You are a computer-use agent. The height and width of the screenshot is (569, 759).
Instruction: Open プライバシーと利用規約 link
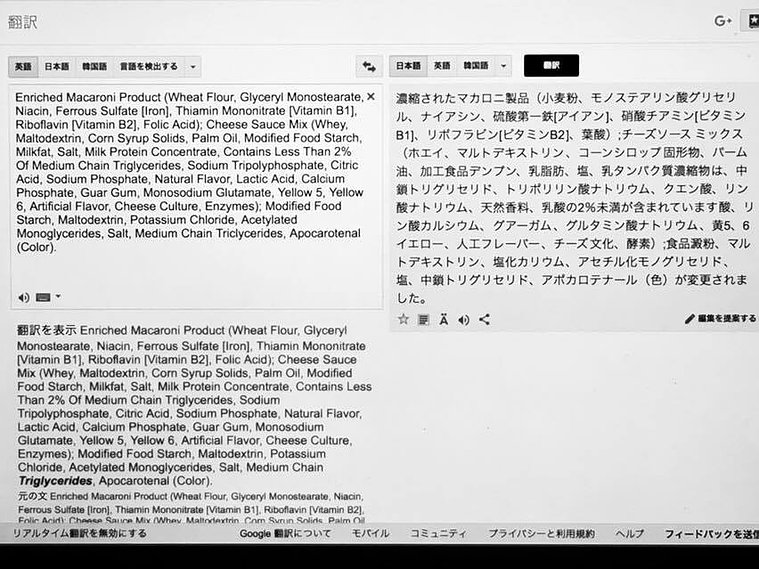[541, 534]
